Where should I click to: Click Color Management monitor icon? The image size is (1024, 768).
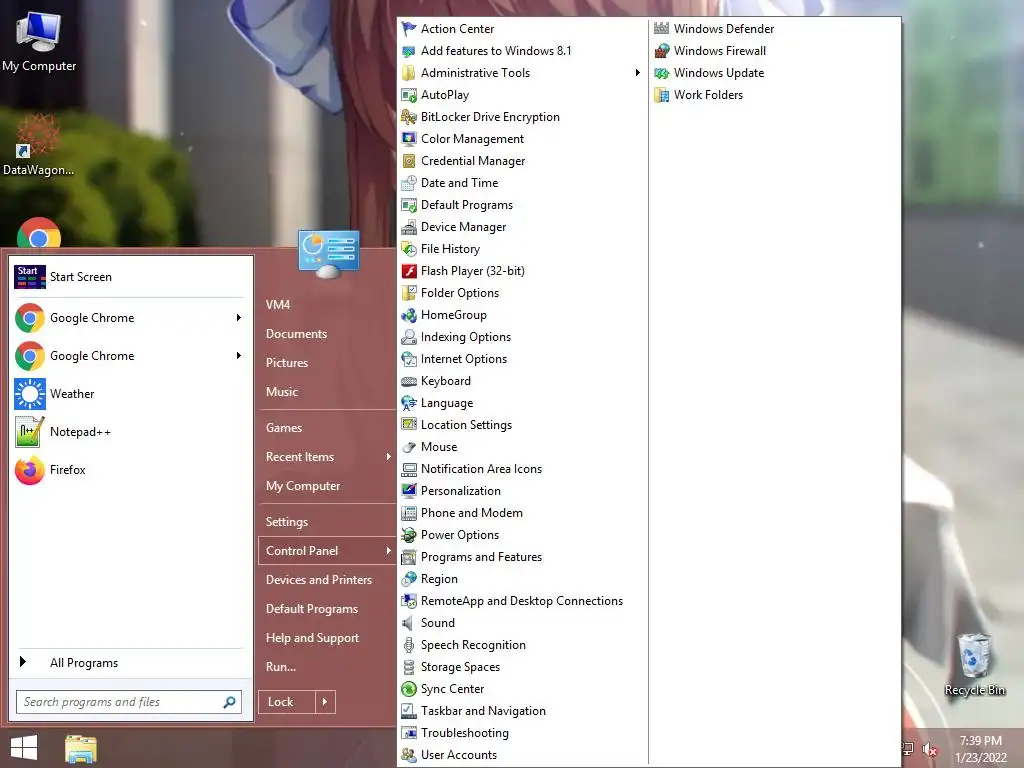tap(409, 139)
